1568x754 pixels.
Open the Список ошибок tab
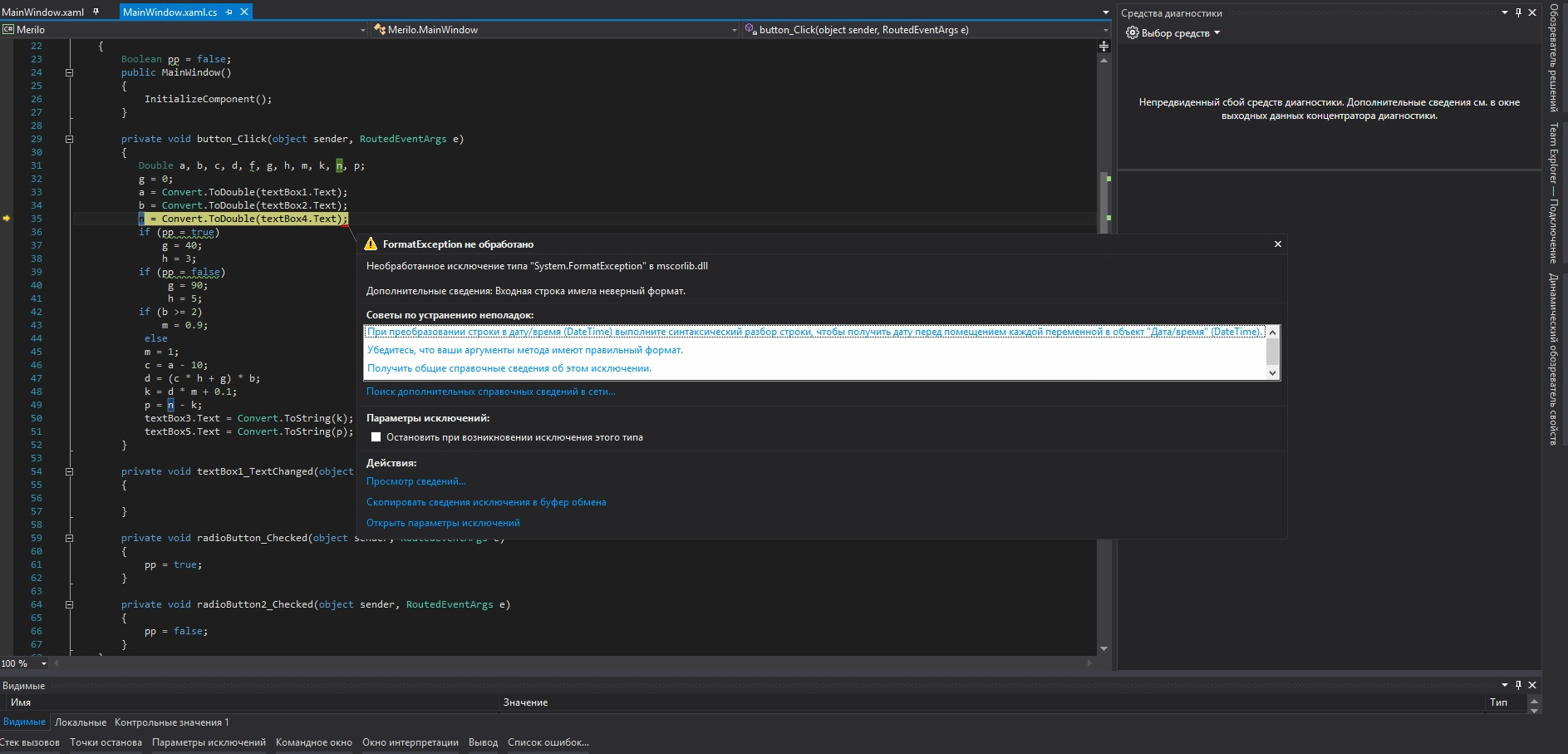click(548, 742)
